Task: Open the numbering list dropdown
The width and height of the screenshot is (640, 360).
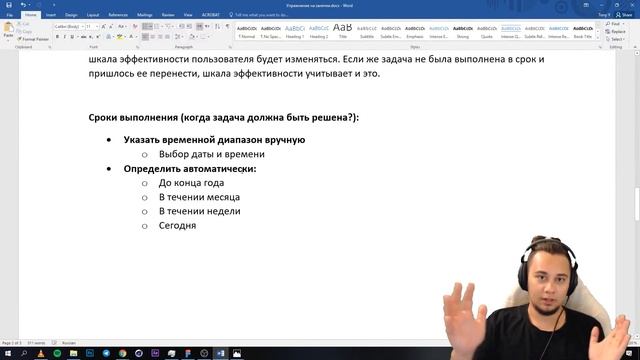Action: click(162, 27)
